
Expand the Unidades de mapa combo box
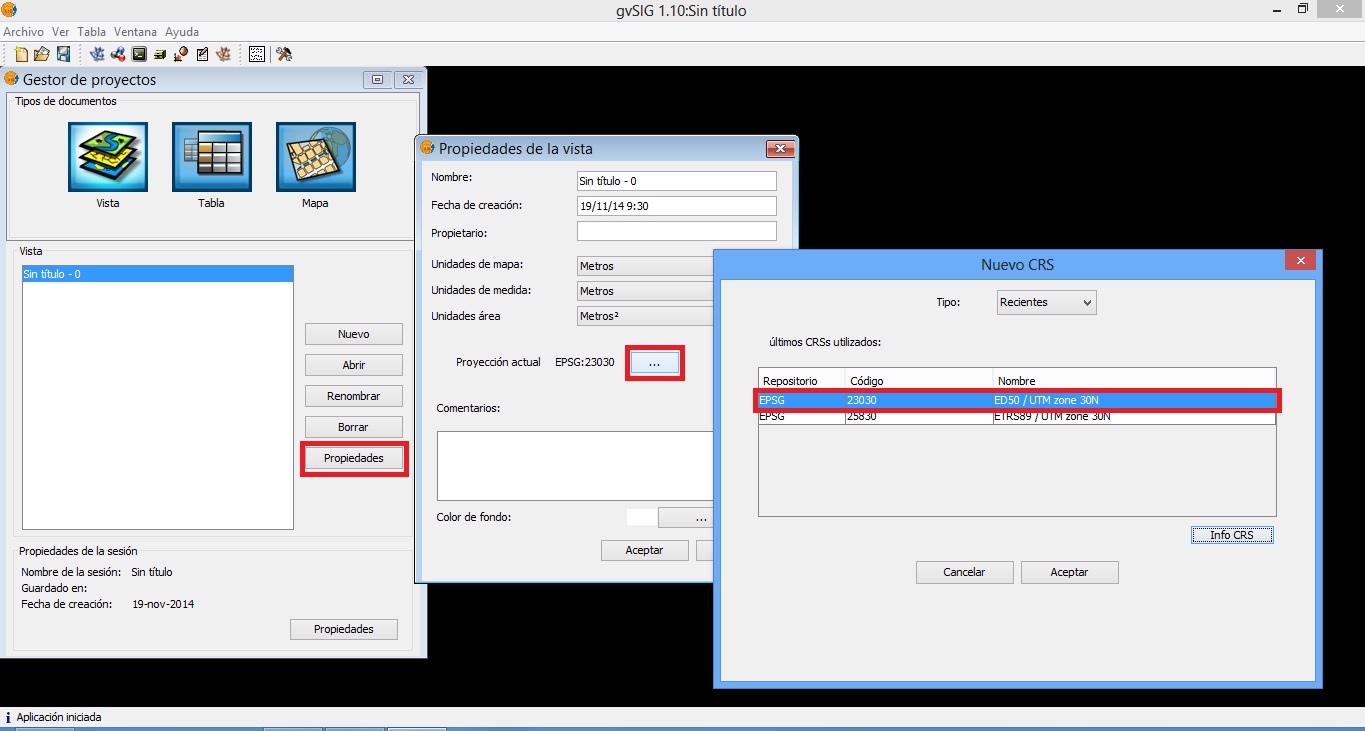coord(645,266)
